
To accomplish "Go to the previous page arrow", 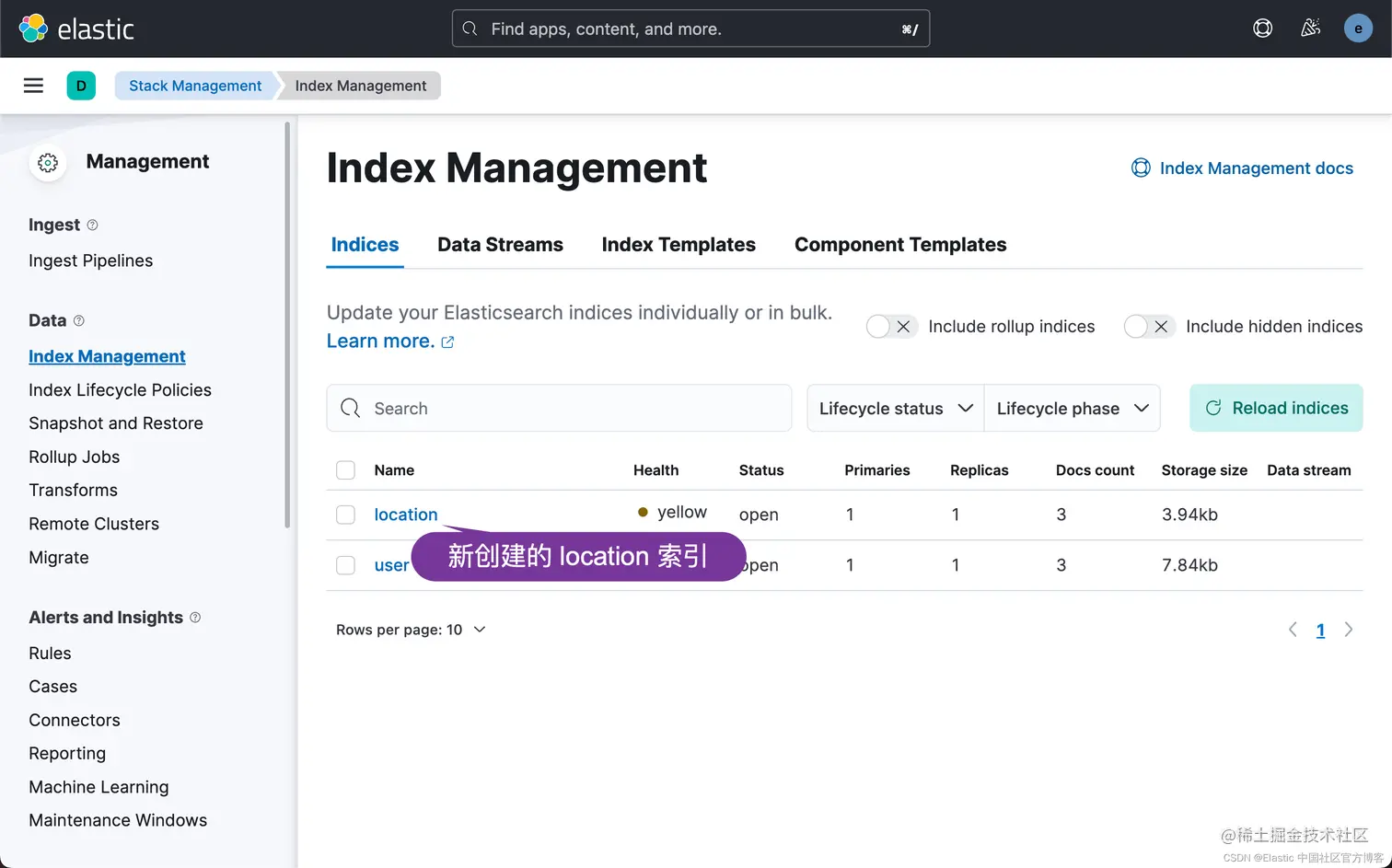I will [x=1293, y=630].
